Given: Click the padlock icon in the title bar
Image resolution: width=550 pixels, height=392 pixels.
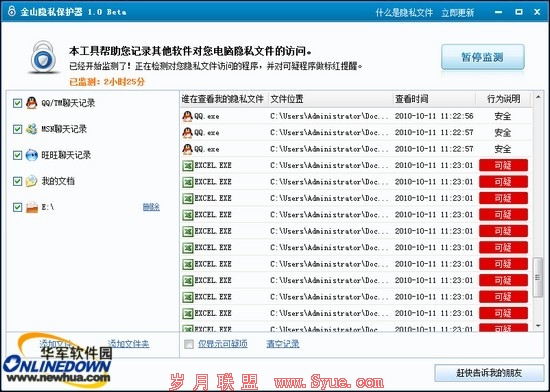Looking at the screenshot, I should [x=12, y=11].
